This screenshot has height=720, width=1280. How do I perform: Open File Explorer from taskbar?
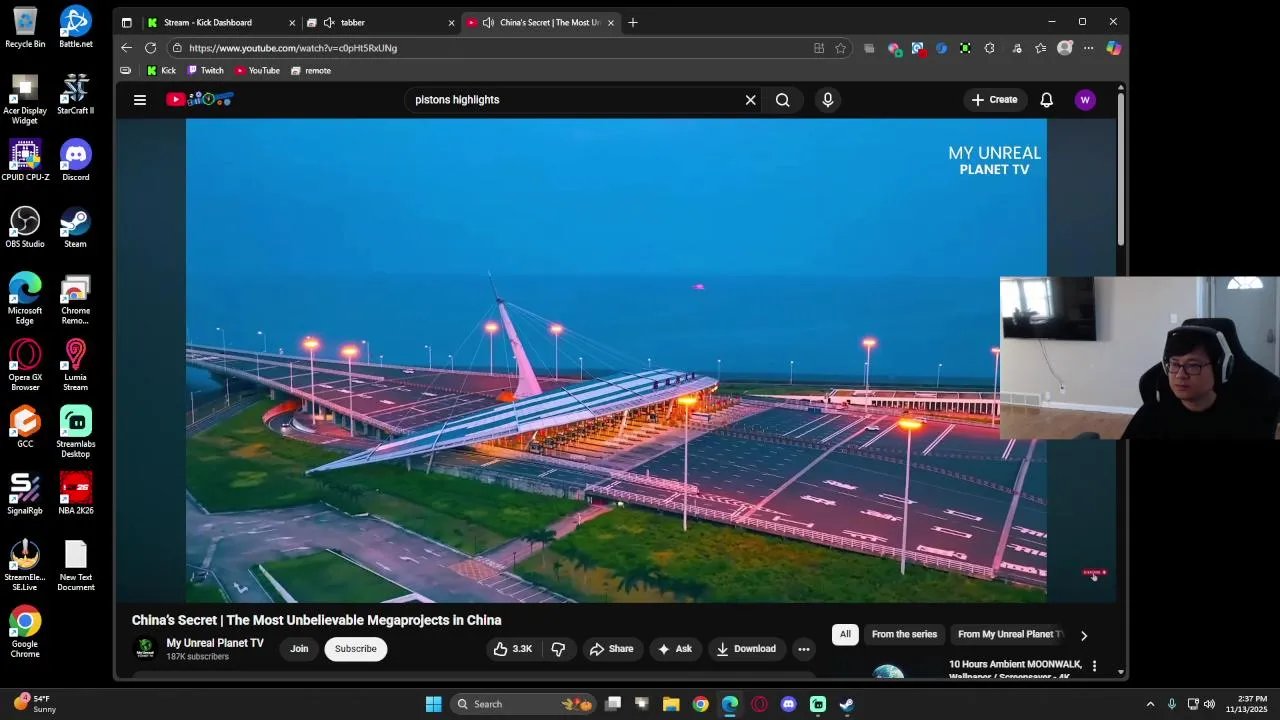pyautogui.click(x=671, y=704)
